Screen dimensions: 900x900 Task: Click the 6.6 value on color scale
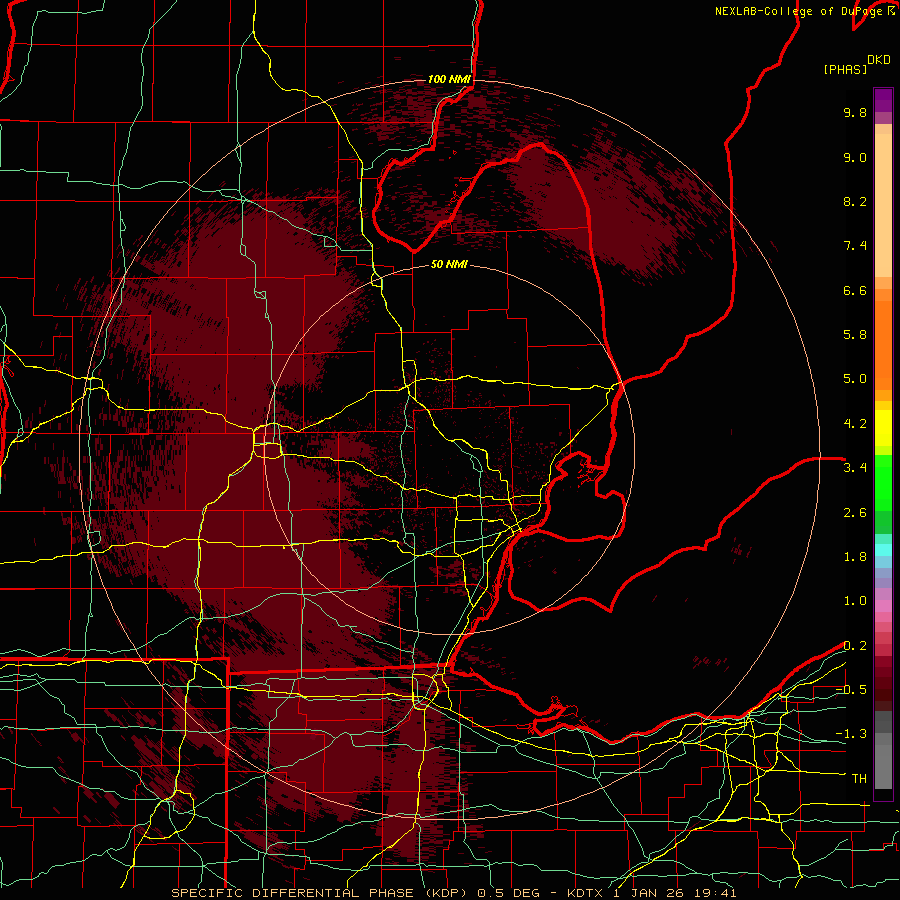pyautogui.click(x=855, y=290)
